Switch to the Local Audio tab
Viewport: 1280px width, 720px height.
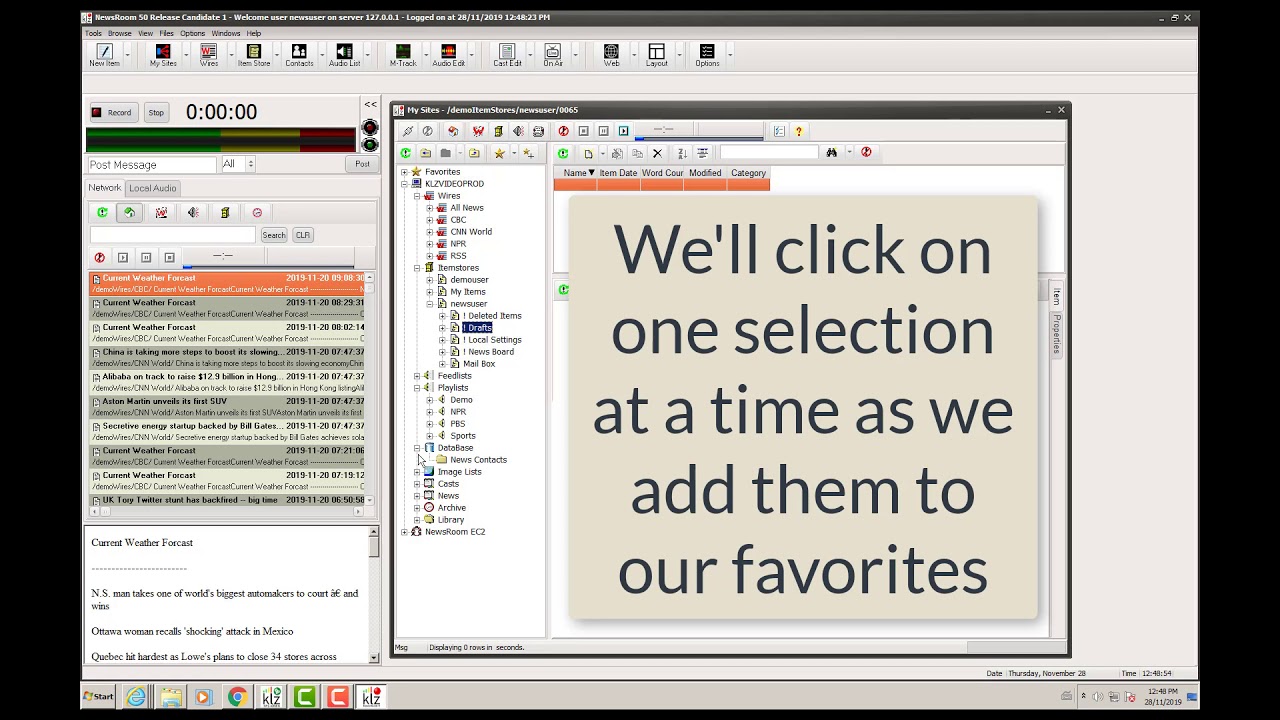pos(152,188)
